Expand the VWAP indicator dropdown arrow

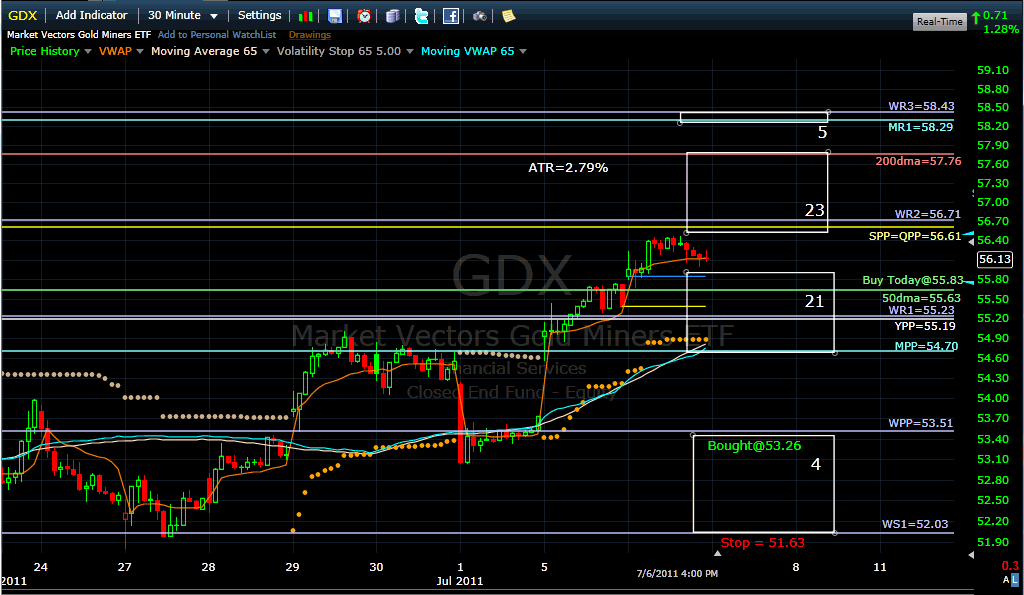click(x=140, y=52)
